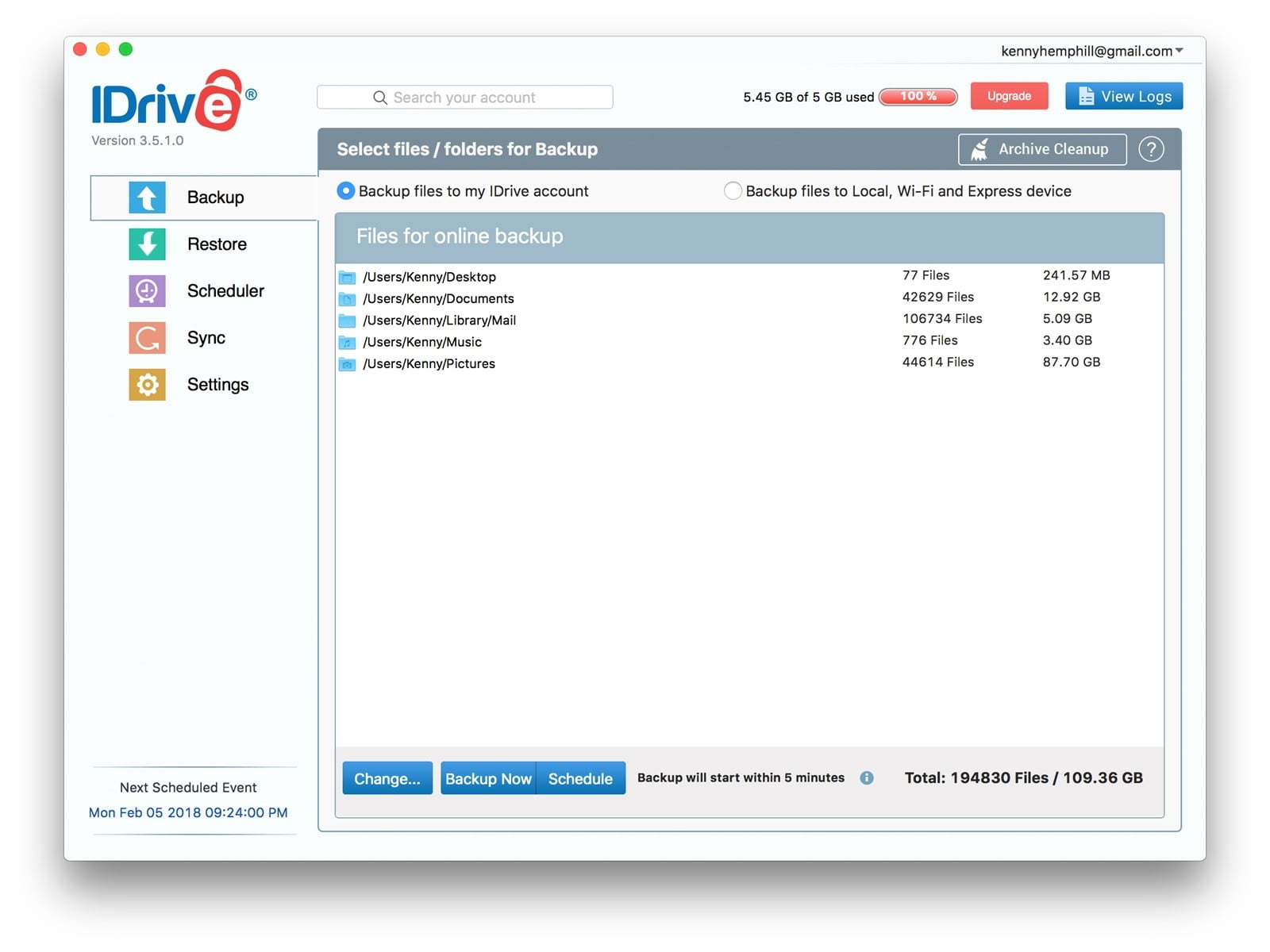
Task: Click the next scheduled event date link
Action: pos(188,812)
